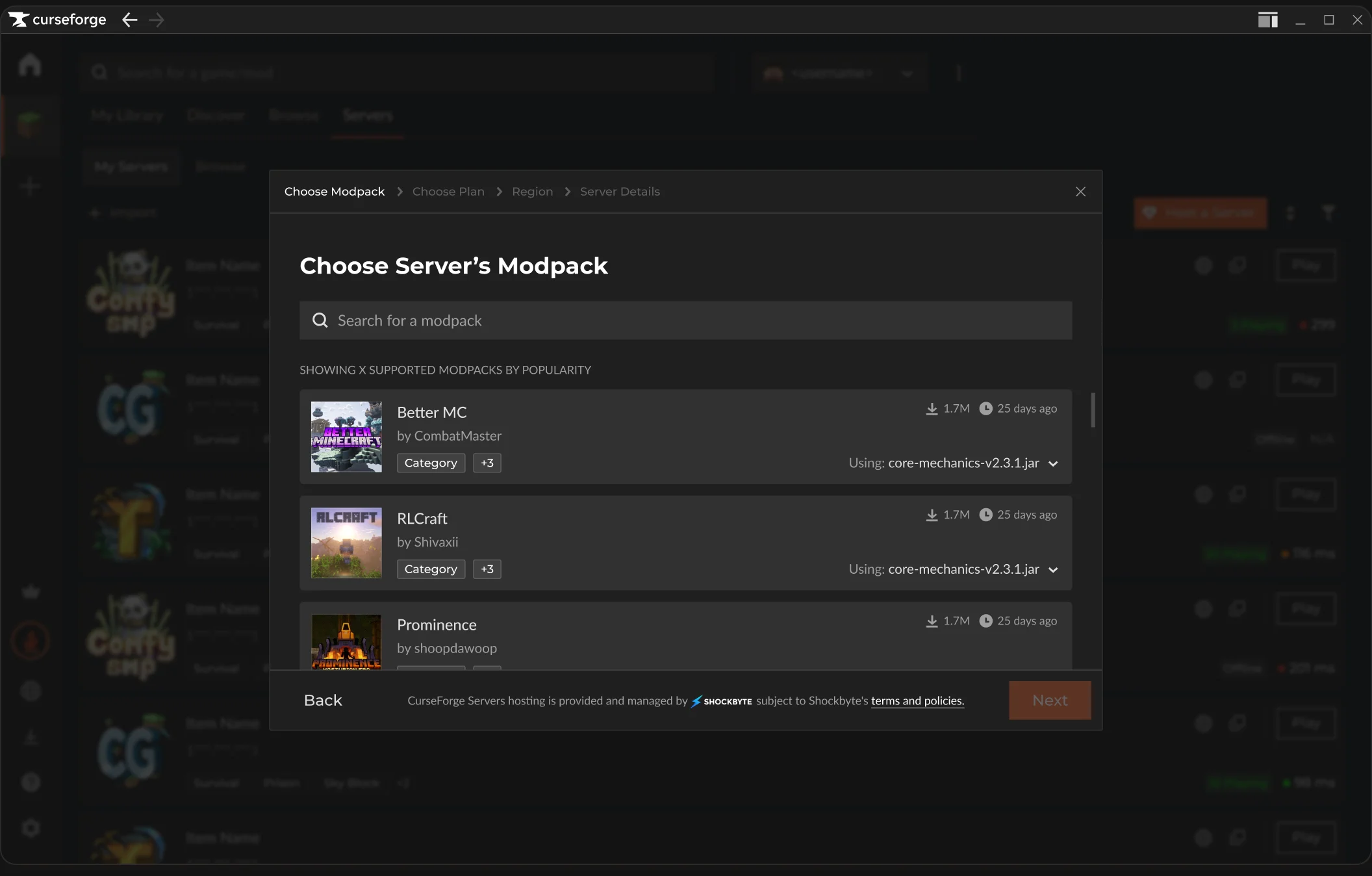Go to Region breadcrumb step
This screenshot has height=876, width=1372.
(x=532, y=192)
